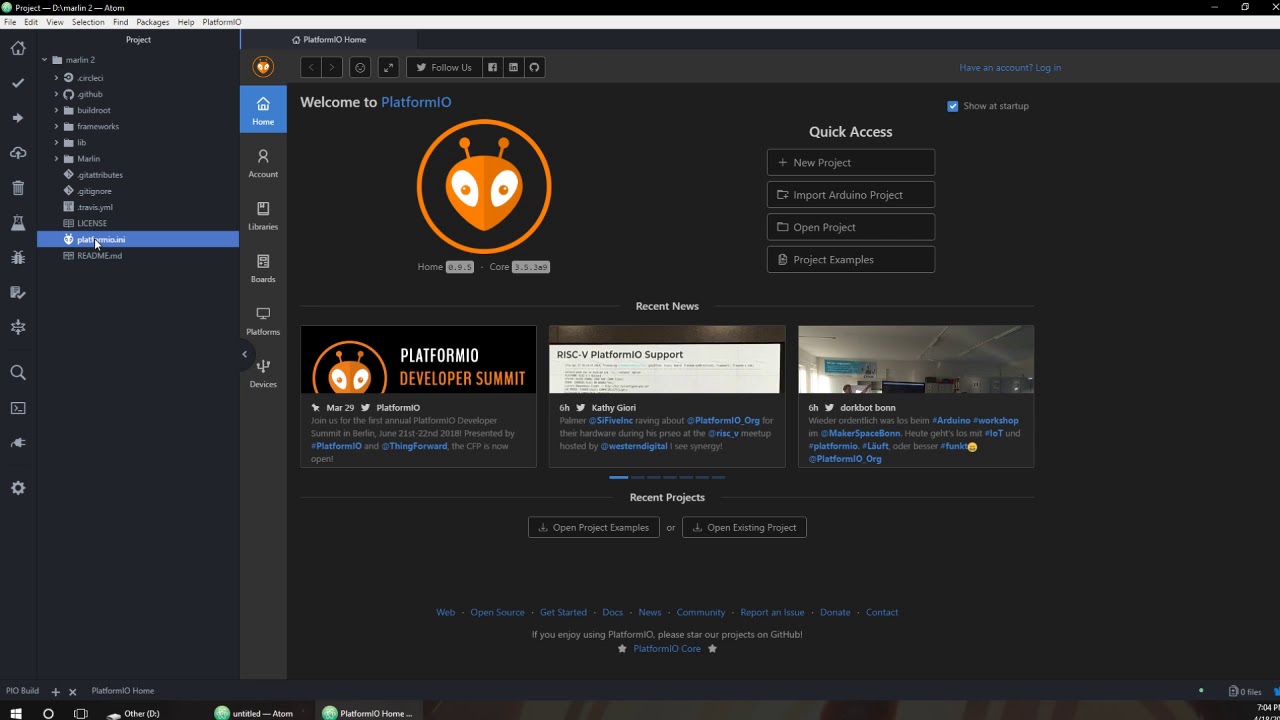
Task: Click the Test flask icon
Action: (x=18, y=223)
